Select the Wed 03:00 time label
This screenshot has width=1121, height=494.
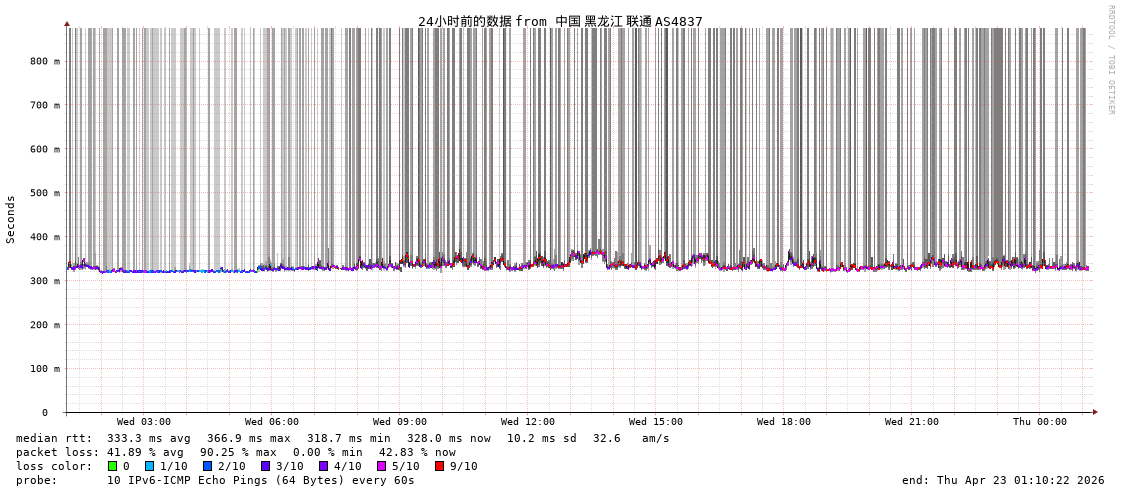pyautogui.click(x=144, y=422)
